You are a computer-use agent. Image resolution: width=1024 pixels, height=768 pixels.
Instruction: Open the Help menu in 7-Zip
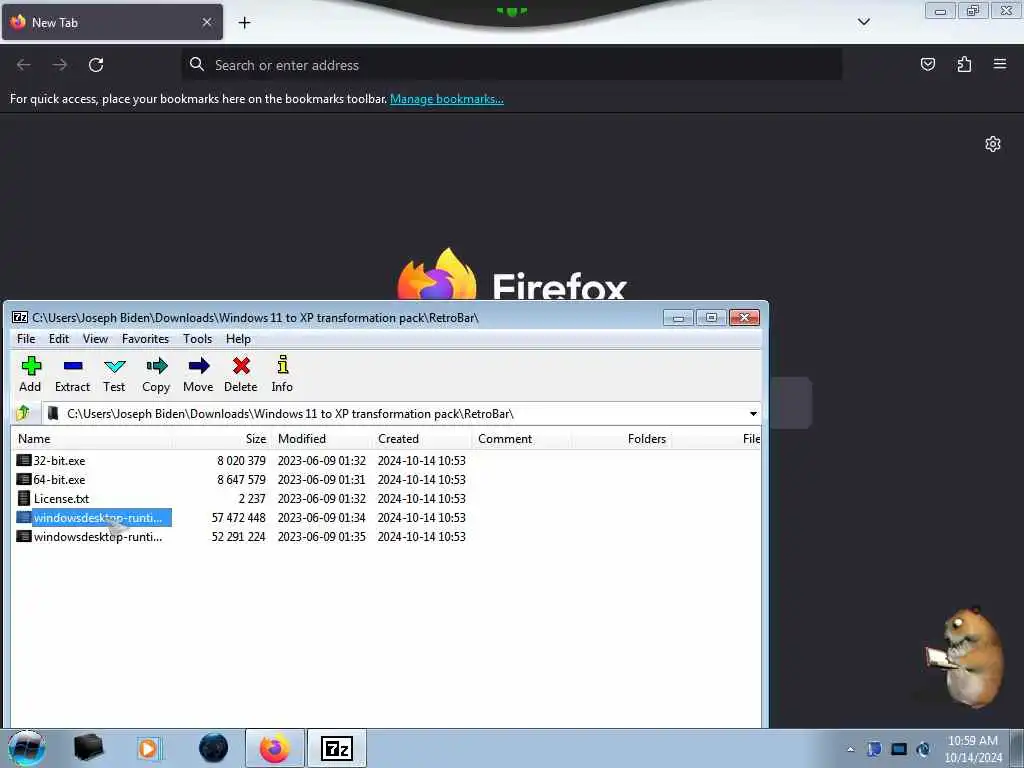click(x=238, y=339)
